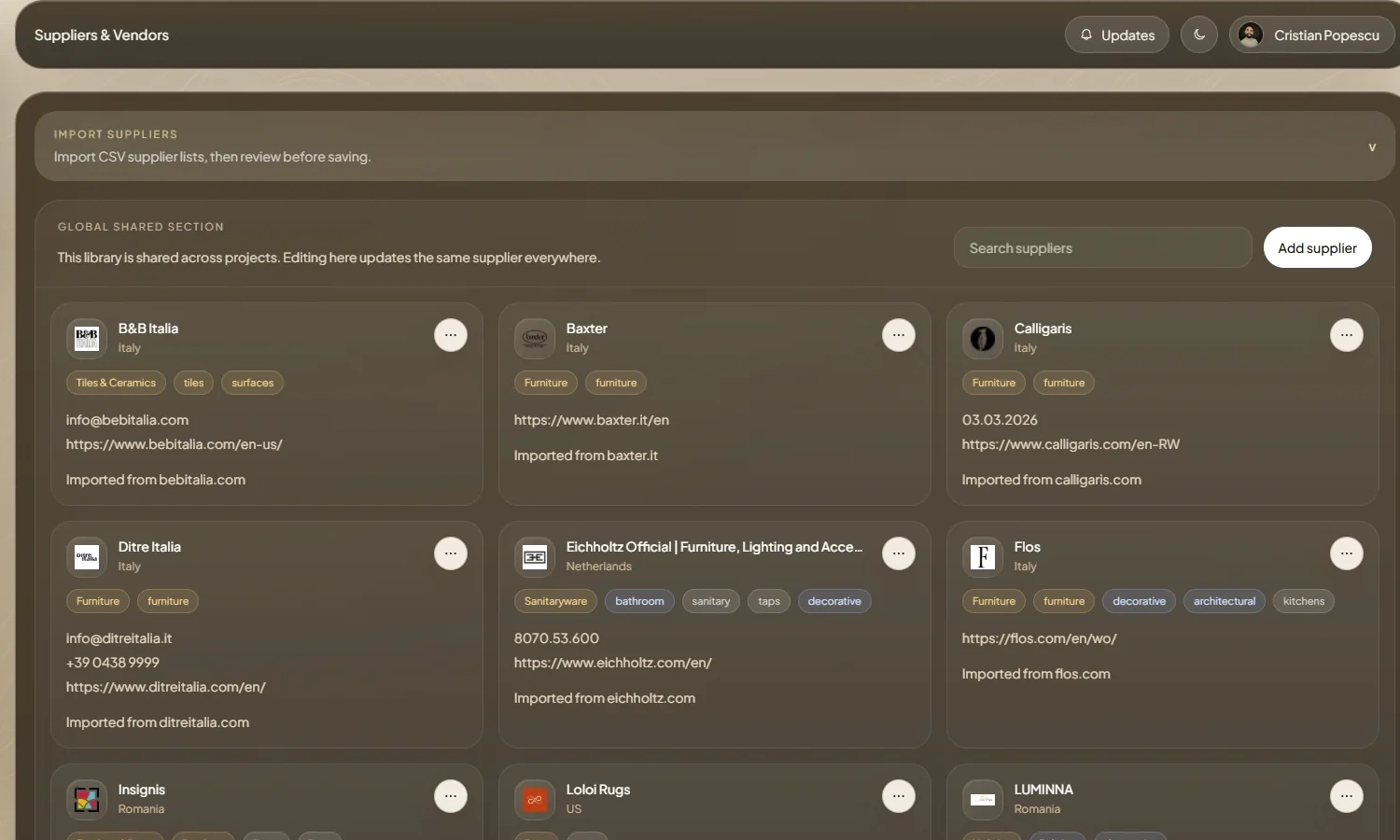
Task: Click the 03.03.2026 value on Calligaris
Action: point(1000,420)
